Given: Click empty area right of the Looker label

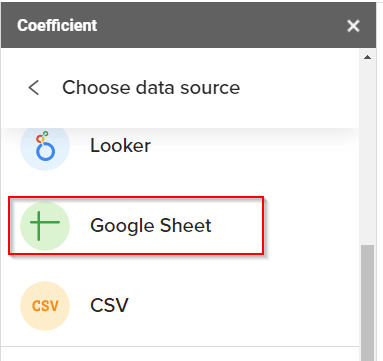Looking at the screenshot, I should tap(253, 146).
